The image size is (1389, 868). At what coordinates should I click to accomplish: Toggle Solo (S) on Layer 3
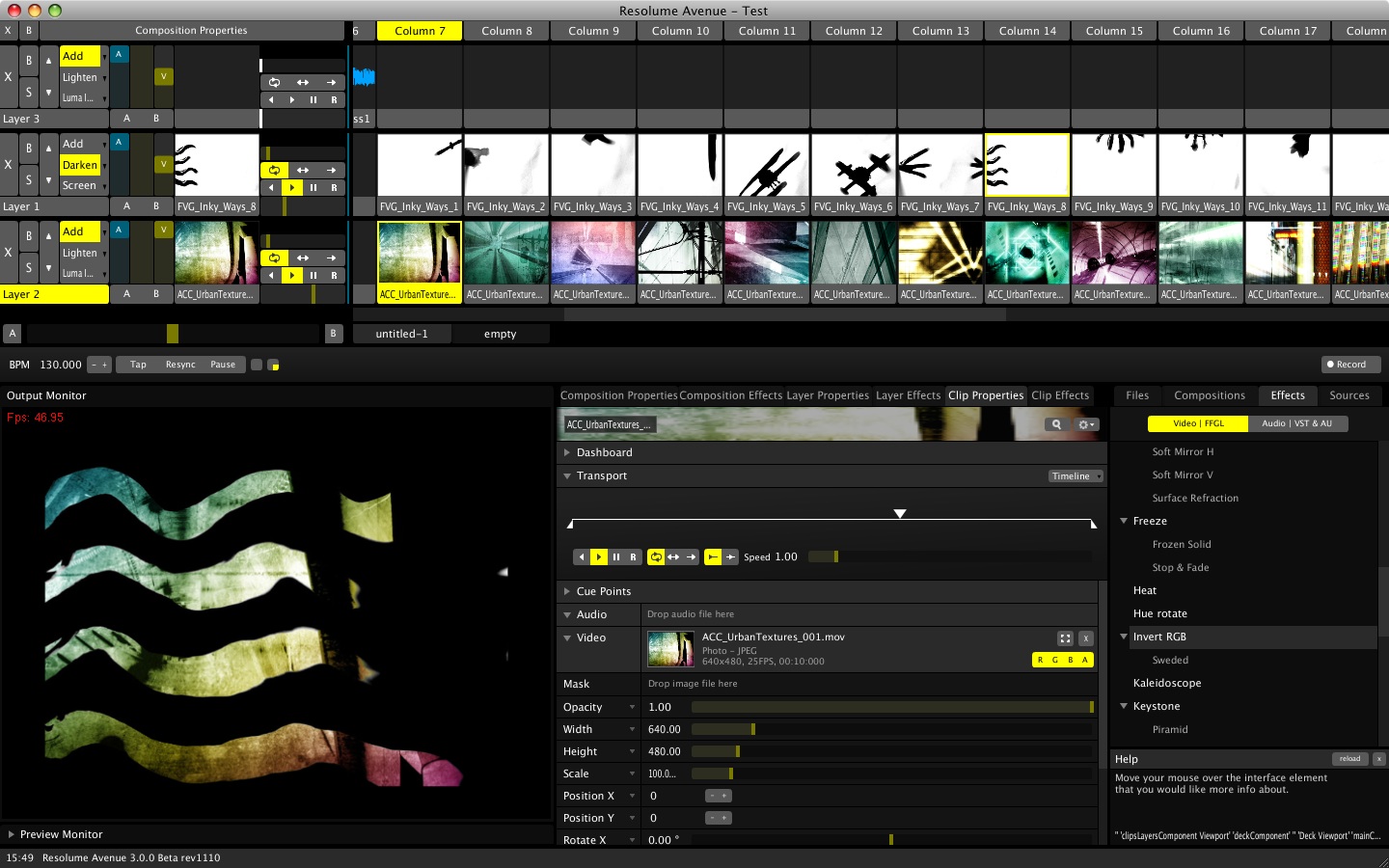tap(29, 93)
